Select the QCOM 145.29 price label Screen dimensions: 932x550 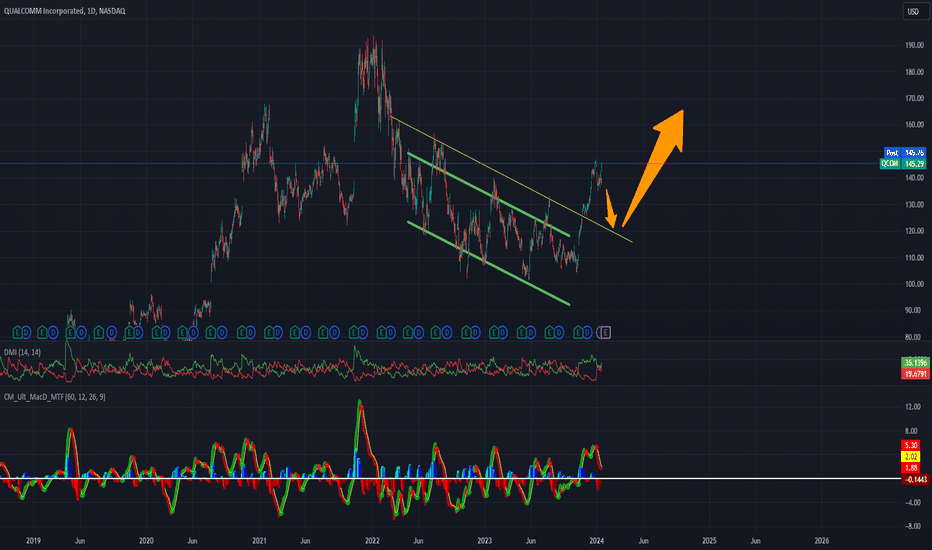902,164
